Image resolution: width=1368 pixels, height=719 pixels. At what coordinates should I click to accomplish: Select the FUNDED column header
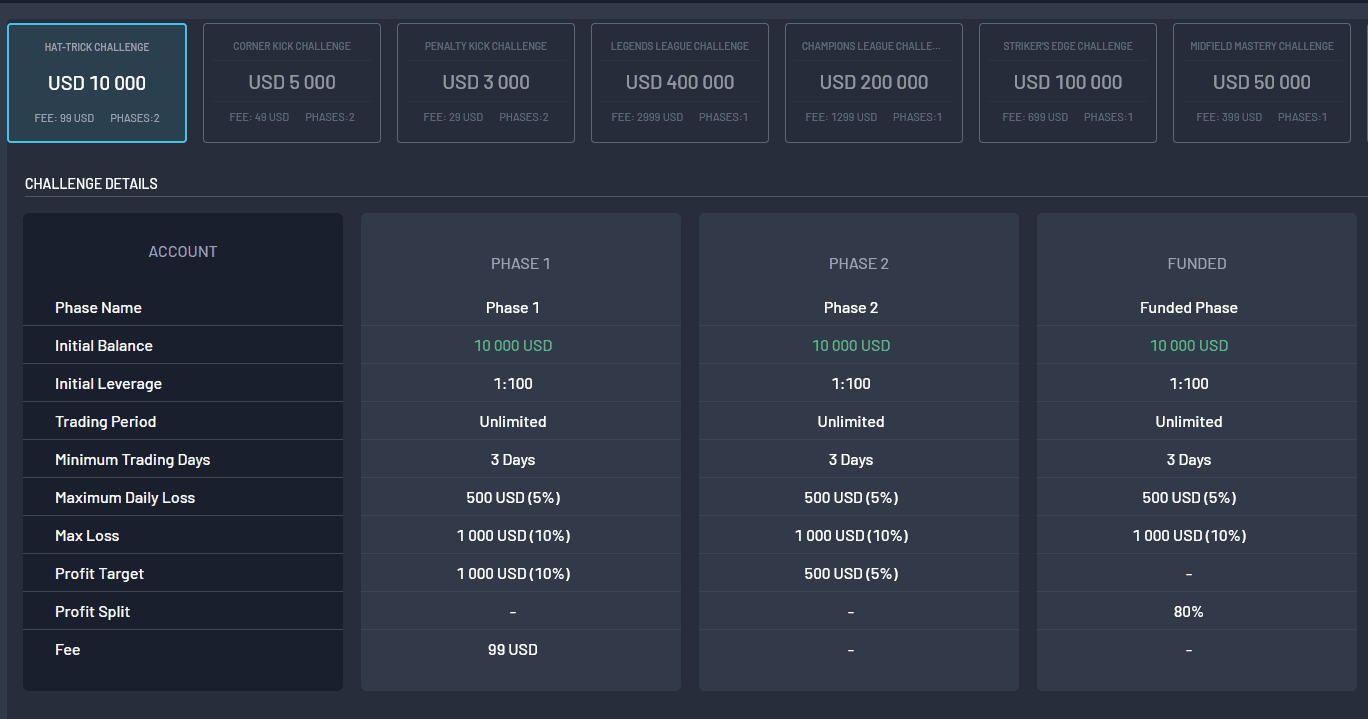(x=1196, y=263)
